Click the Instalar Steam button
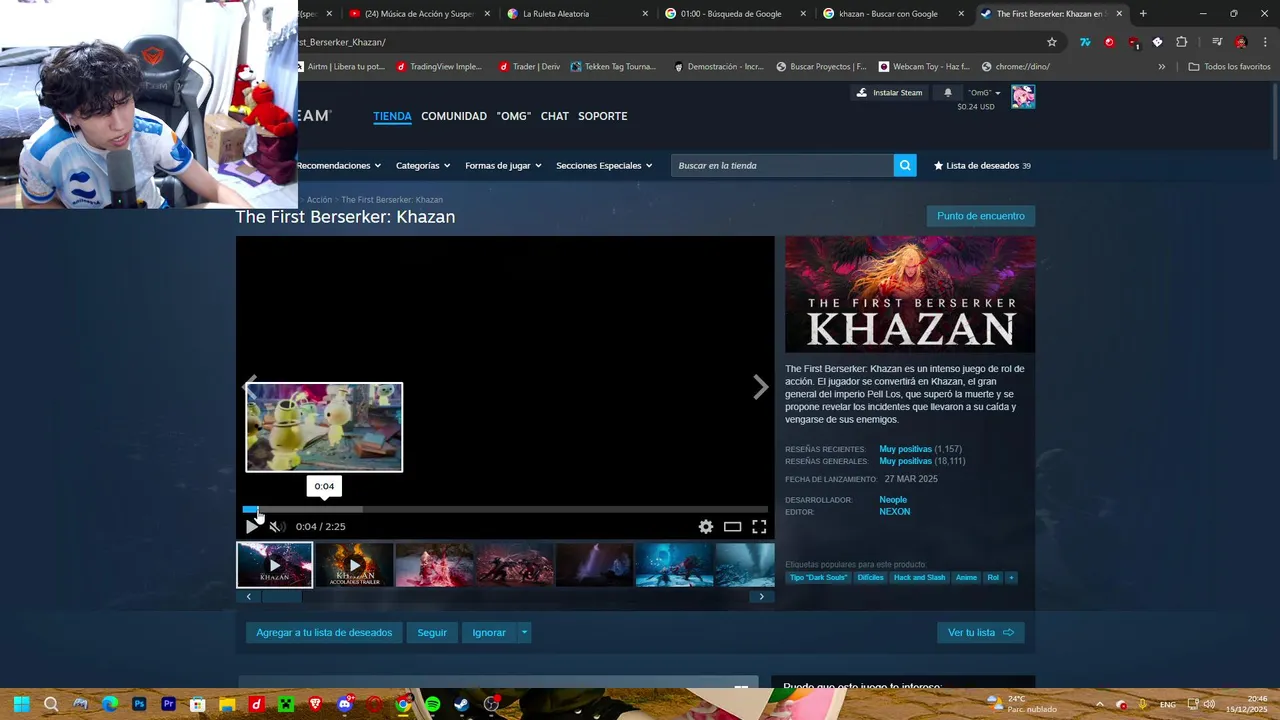The width and height of the screenshot is (1280, 720). coord(889,93)
